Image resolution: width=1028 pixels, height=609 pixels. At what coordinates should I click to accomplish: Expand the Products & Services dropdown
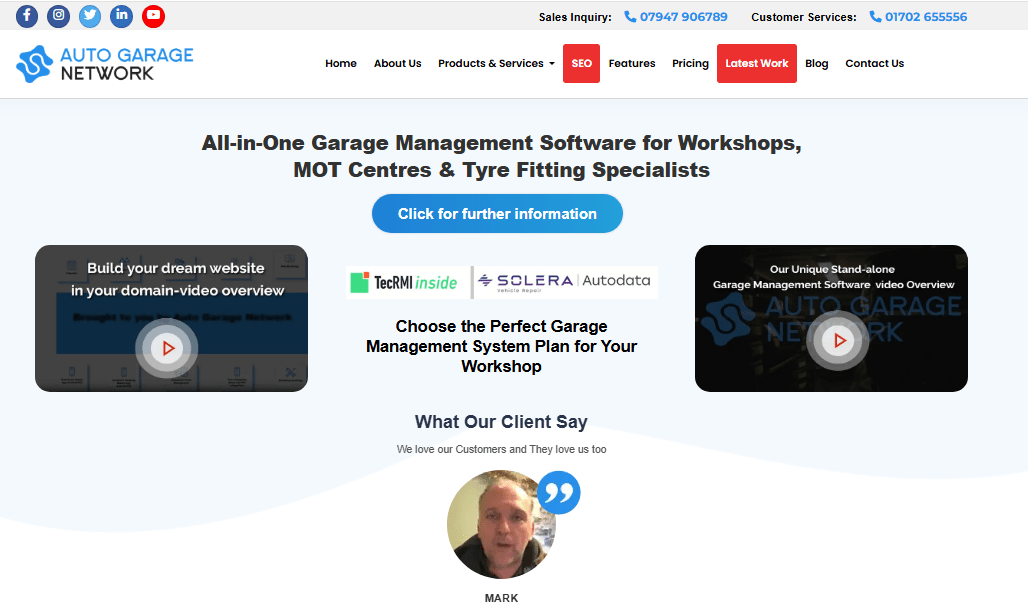pyautogui.click(x=496, y=63)
